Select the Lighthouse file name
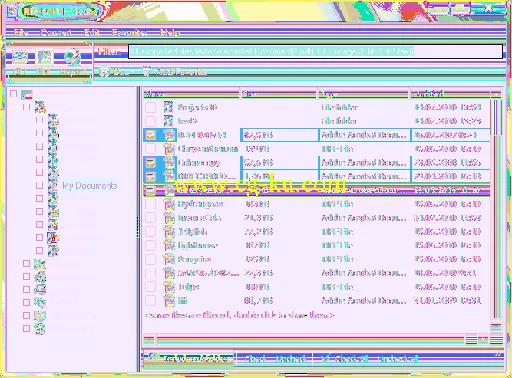The height and width of the screenshot is (378, 512). click(197, 245)
